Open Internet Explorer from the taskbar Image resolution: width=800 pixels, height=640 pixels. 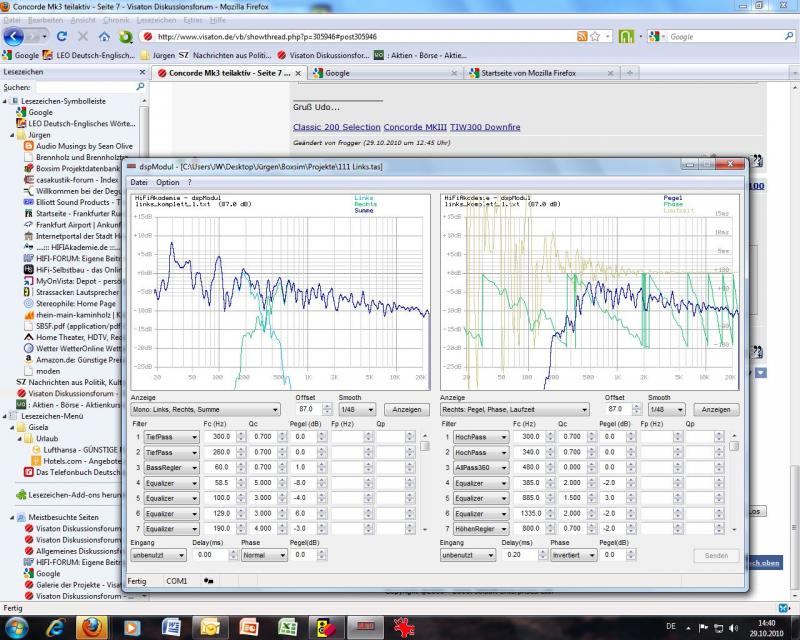(55, 627)
